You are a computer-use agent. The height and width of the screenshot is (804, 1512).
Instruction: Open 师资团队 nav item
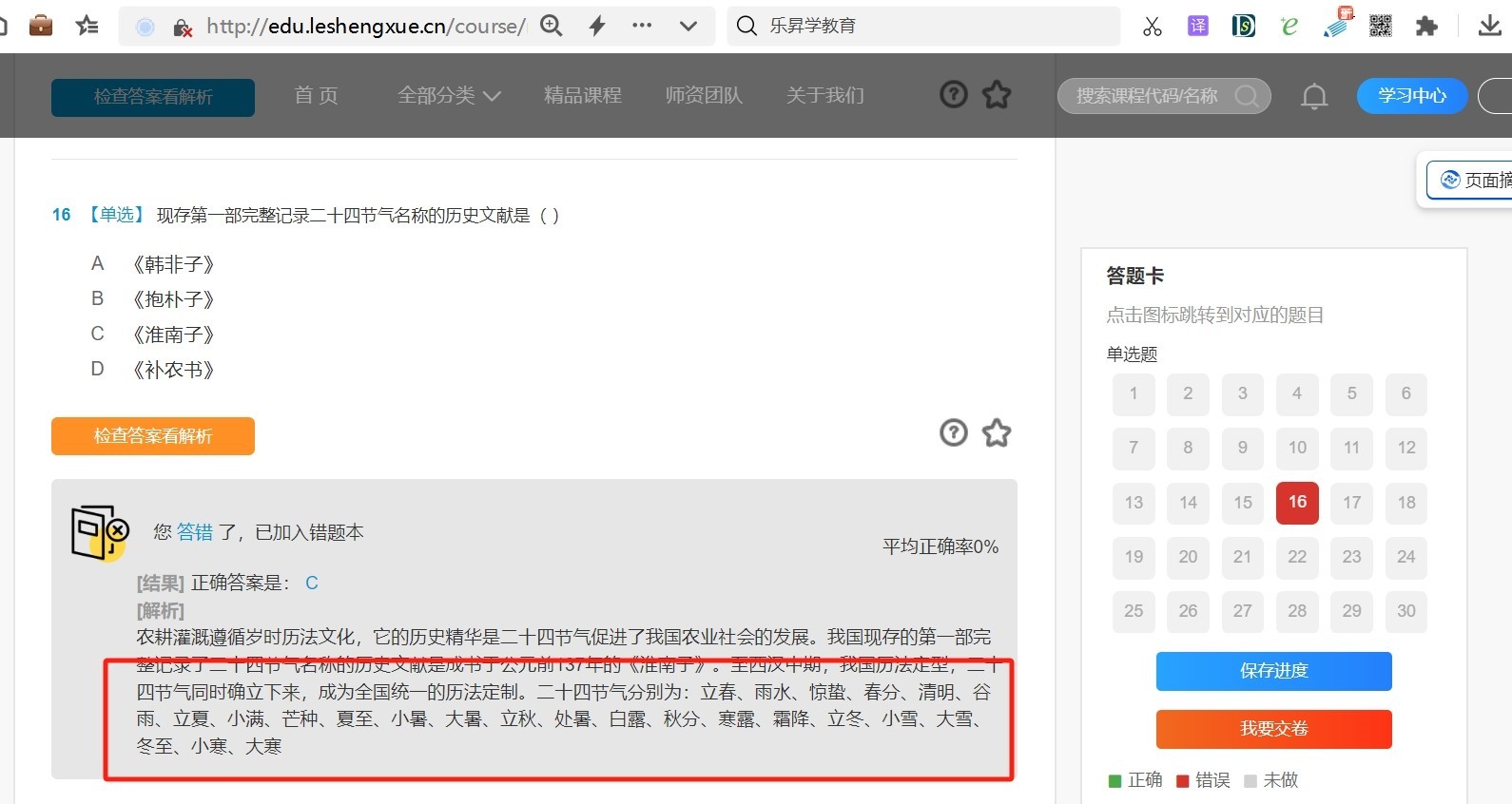click(704, 95)
